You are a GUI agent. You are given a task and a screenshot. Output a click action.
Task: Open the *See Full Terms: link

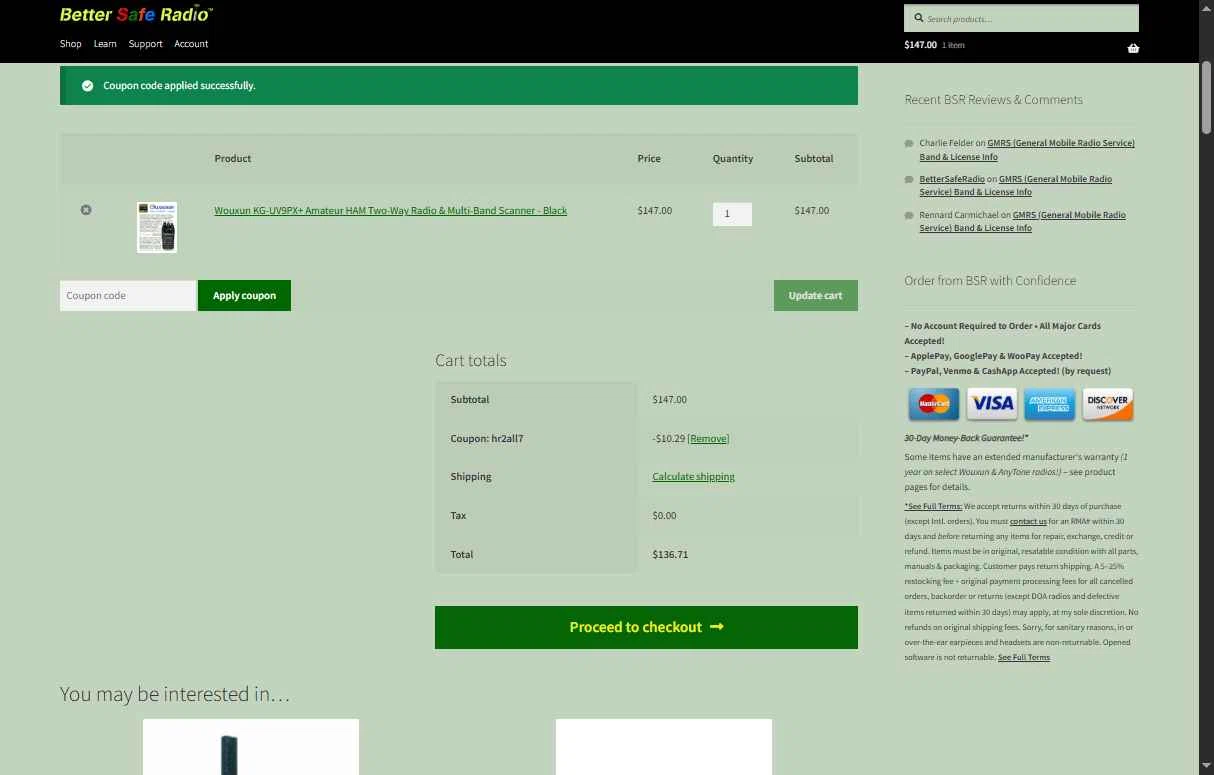coord(933,507)
